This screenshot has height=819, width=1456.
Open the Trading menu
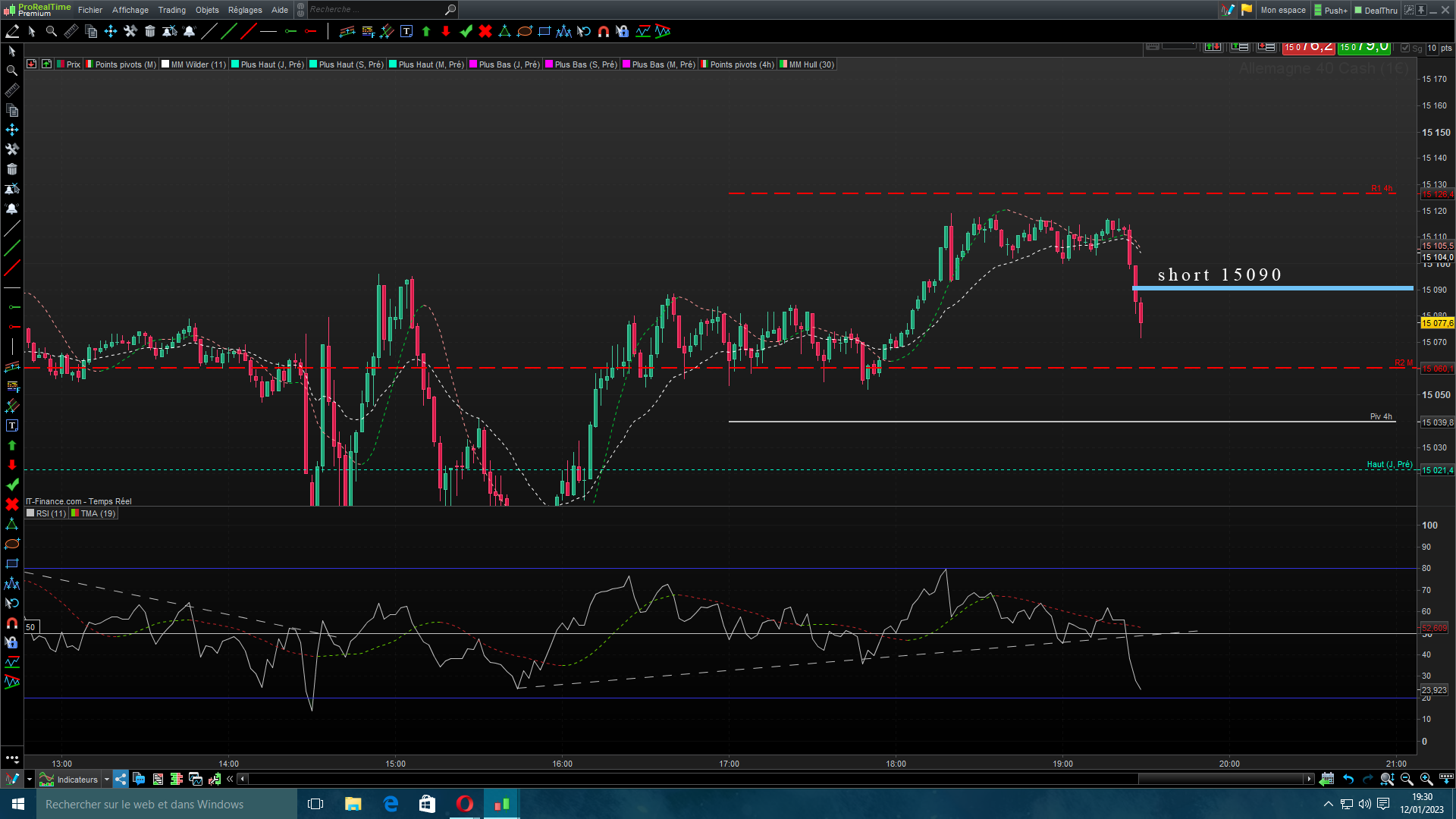(171, 10)
